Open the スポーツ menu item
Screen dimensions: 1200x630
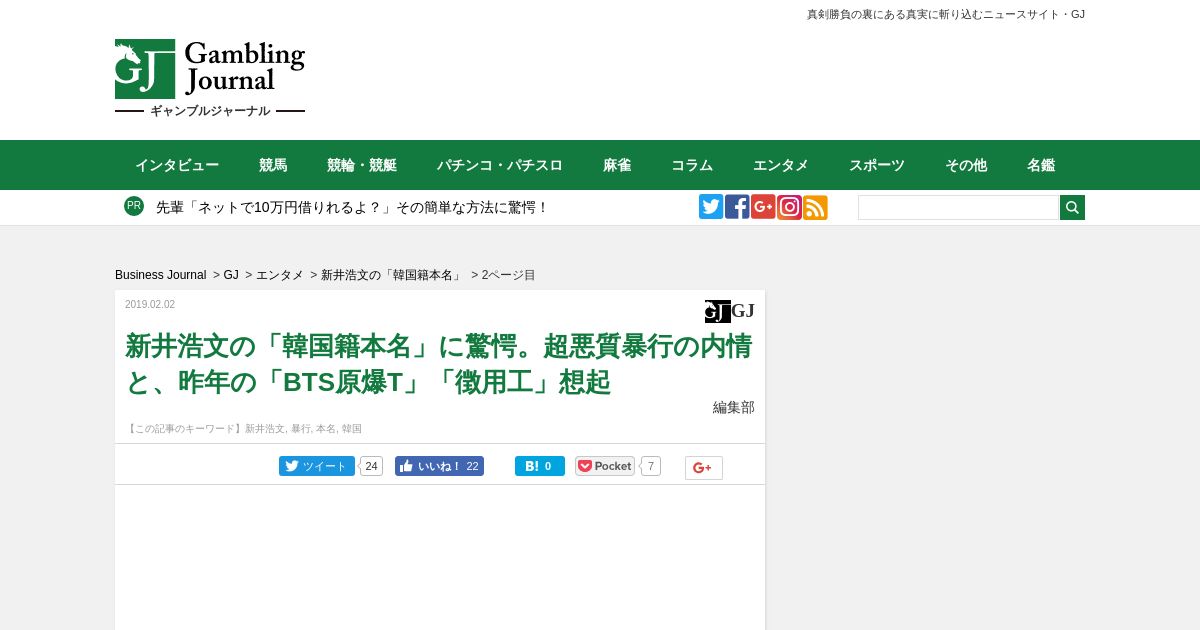[x=877, y=165]
